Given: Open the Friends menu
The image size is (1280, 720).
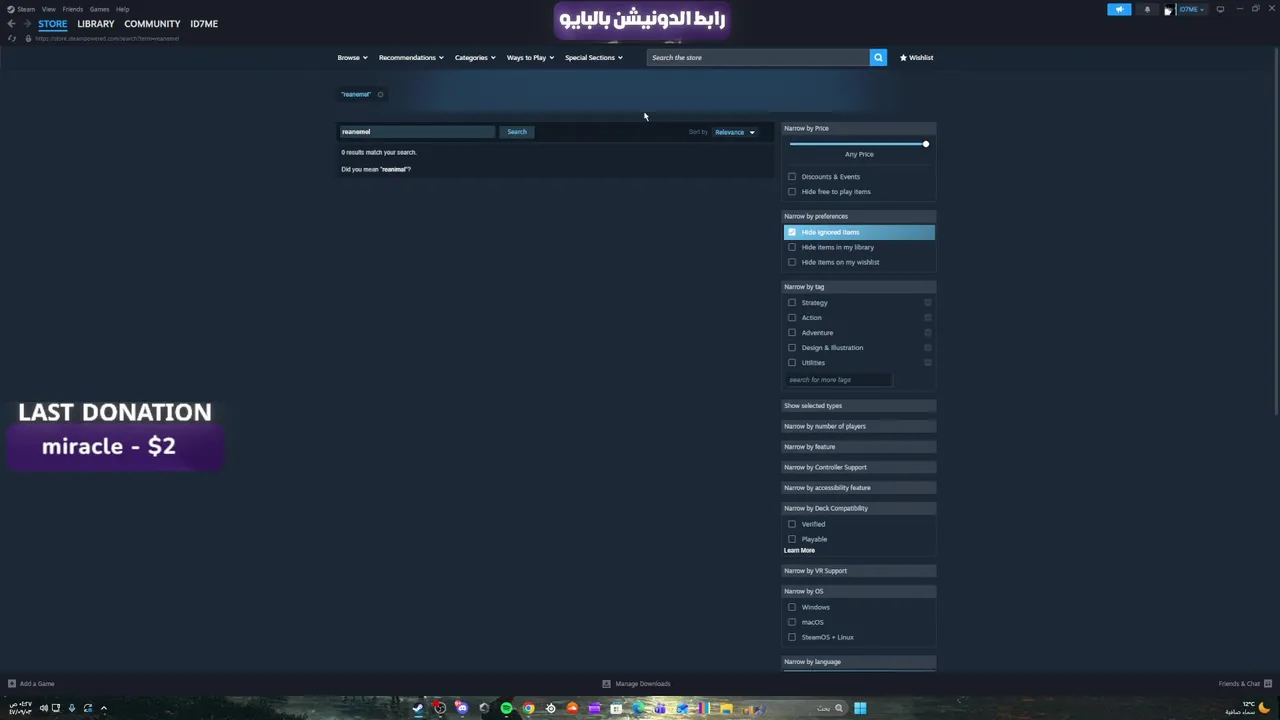Looking at the screenshot, I should click(72, 9).
